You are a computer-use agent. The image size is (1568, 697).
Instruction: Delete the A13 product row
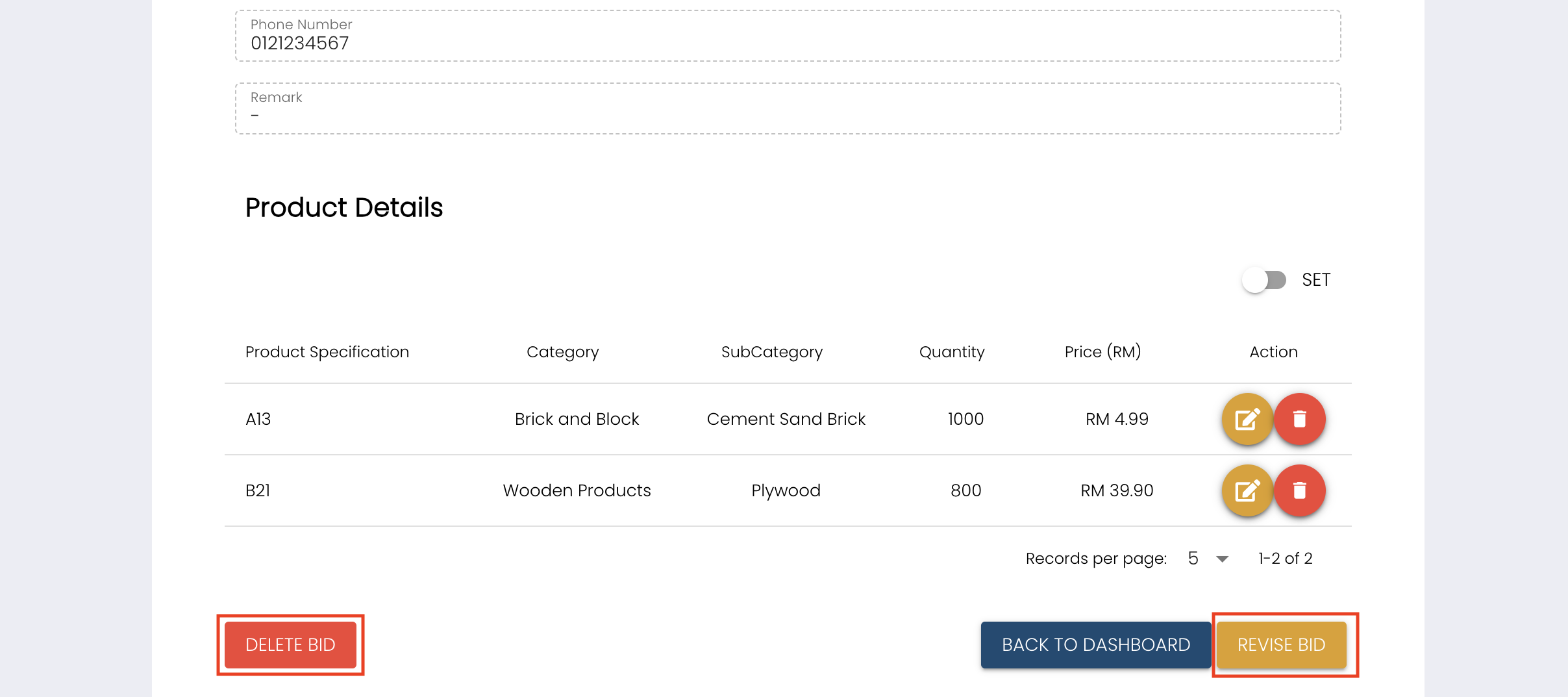coord(1299,419)
